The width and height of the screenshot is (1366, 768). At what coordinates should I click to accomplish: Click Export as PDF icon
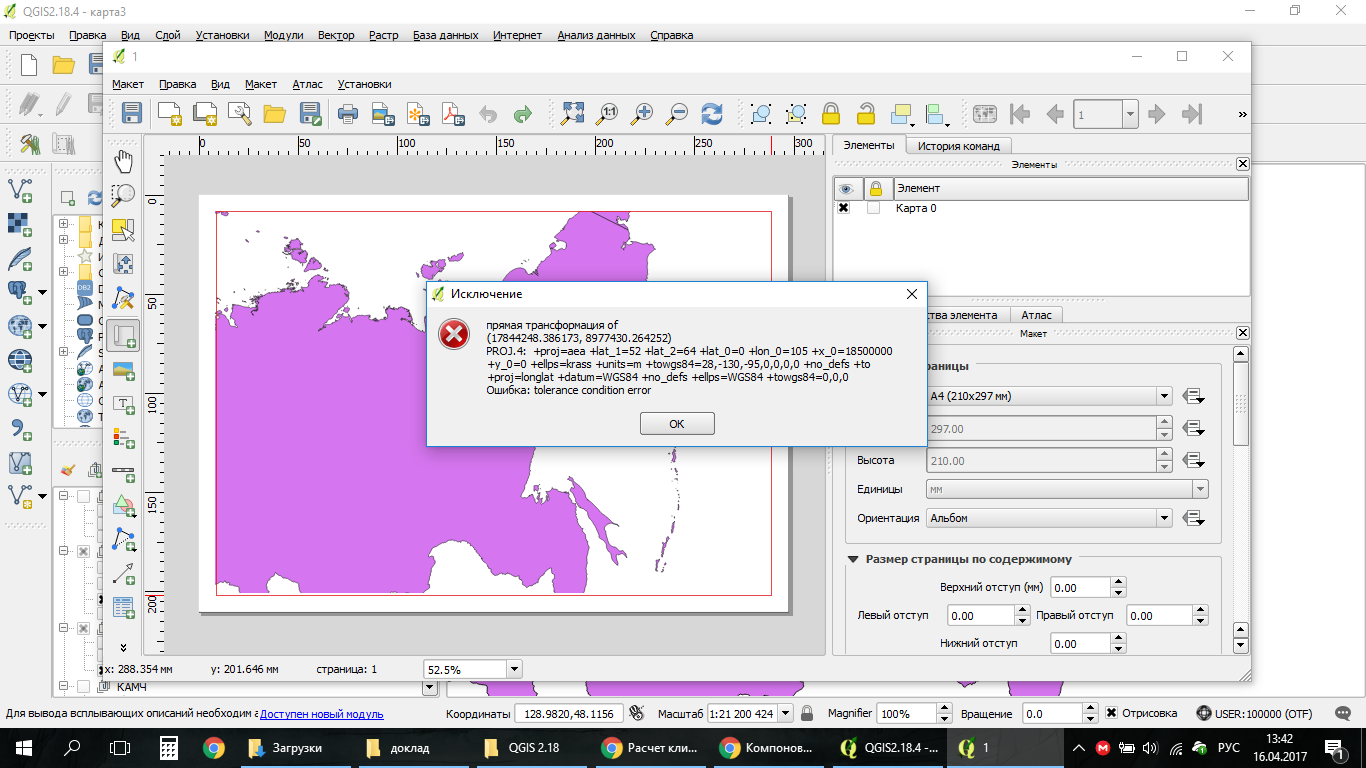pos(452,113)
